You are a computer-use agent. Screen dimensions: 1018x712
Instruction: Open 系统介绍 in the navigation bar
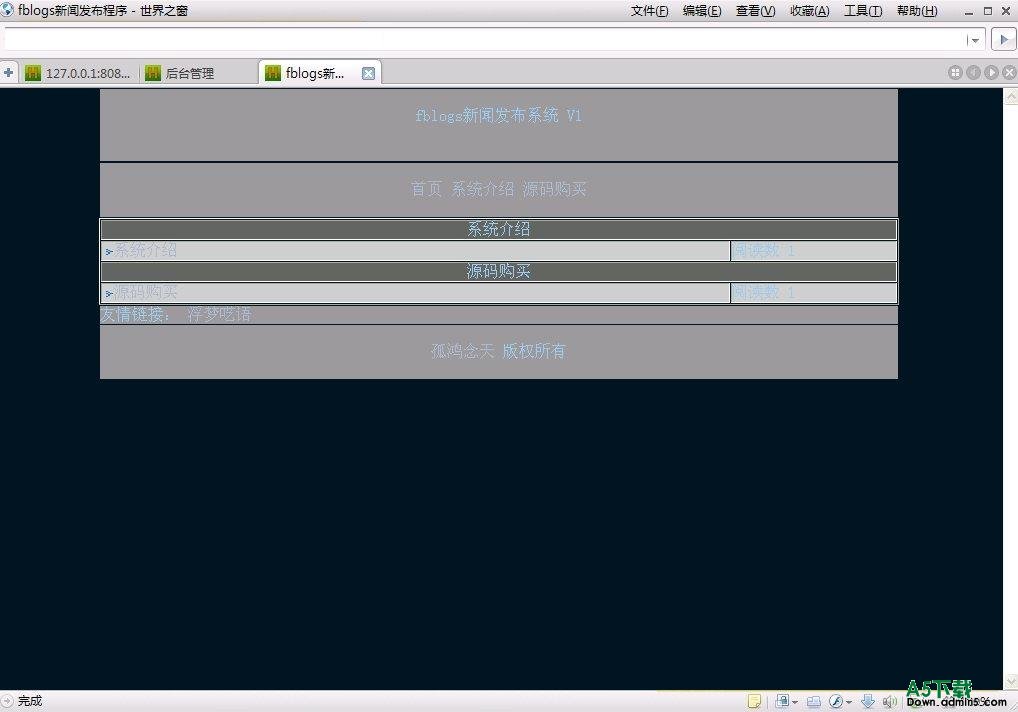[x=482, y=189]
